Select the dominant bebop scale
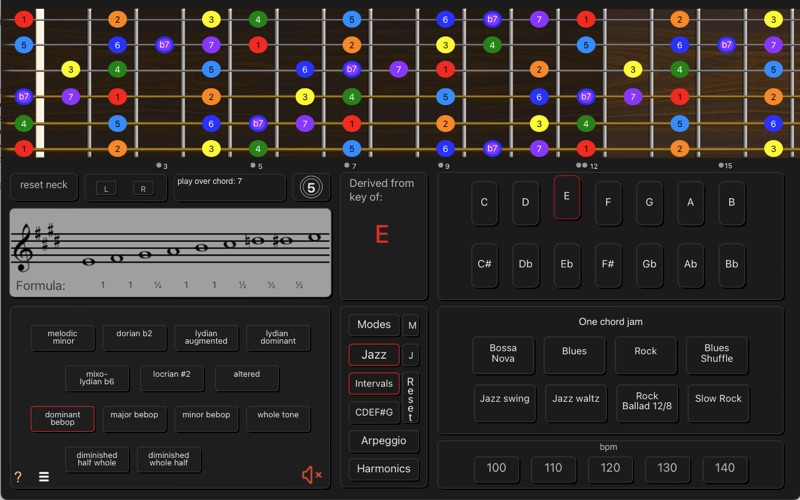Image resolution: width=800 pixels, height=500 pixels. coord(63,419)
